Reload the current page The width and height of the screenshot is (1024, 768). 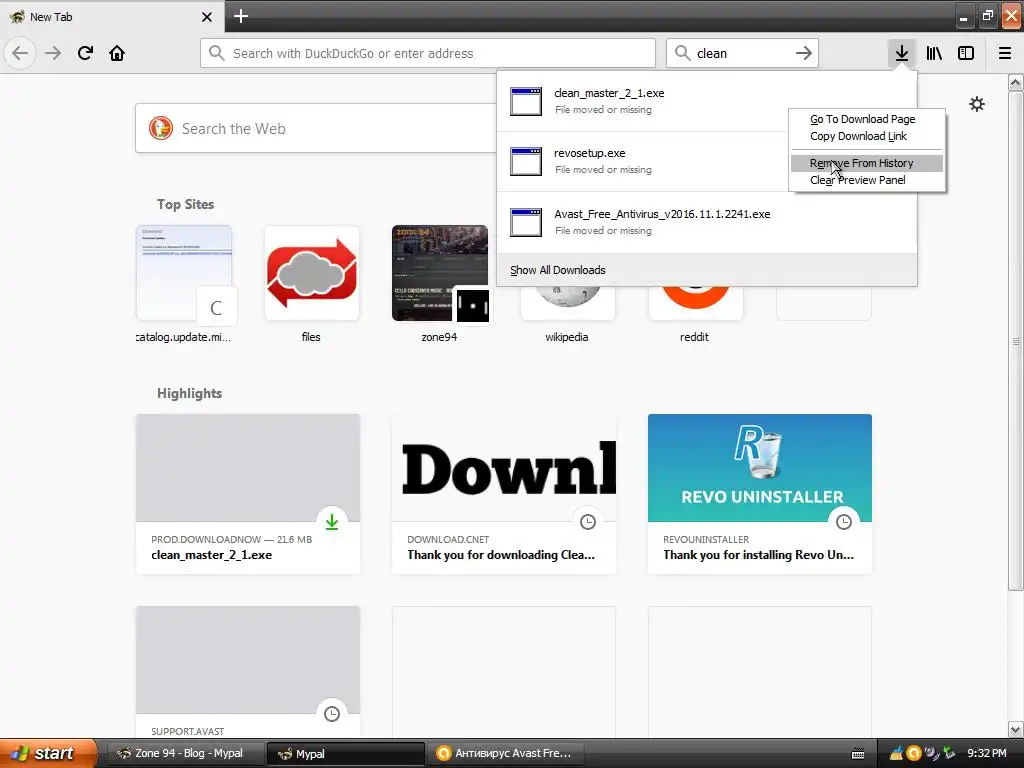pyautogui.click(x=85, y=53)
